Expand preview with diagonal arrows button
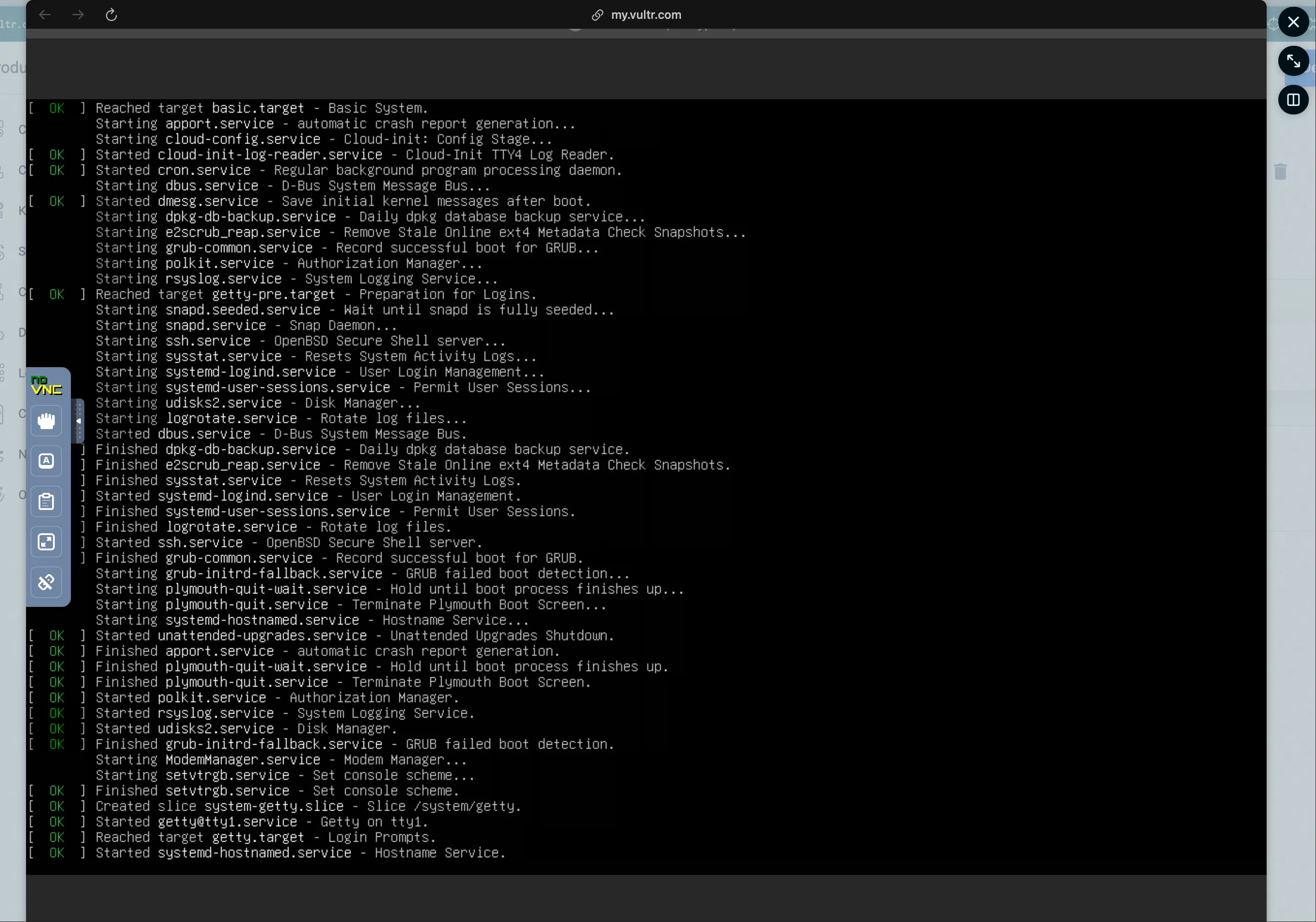The height and width of the screenshot is (922, 1316). pyautogui.click(x=1293, y=61)
